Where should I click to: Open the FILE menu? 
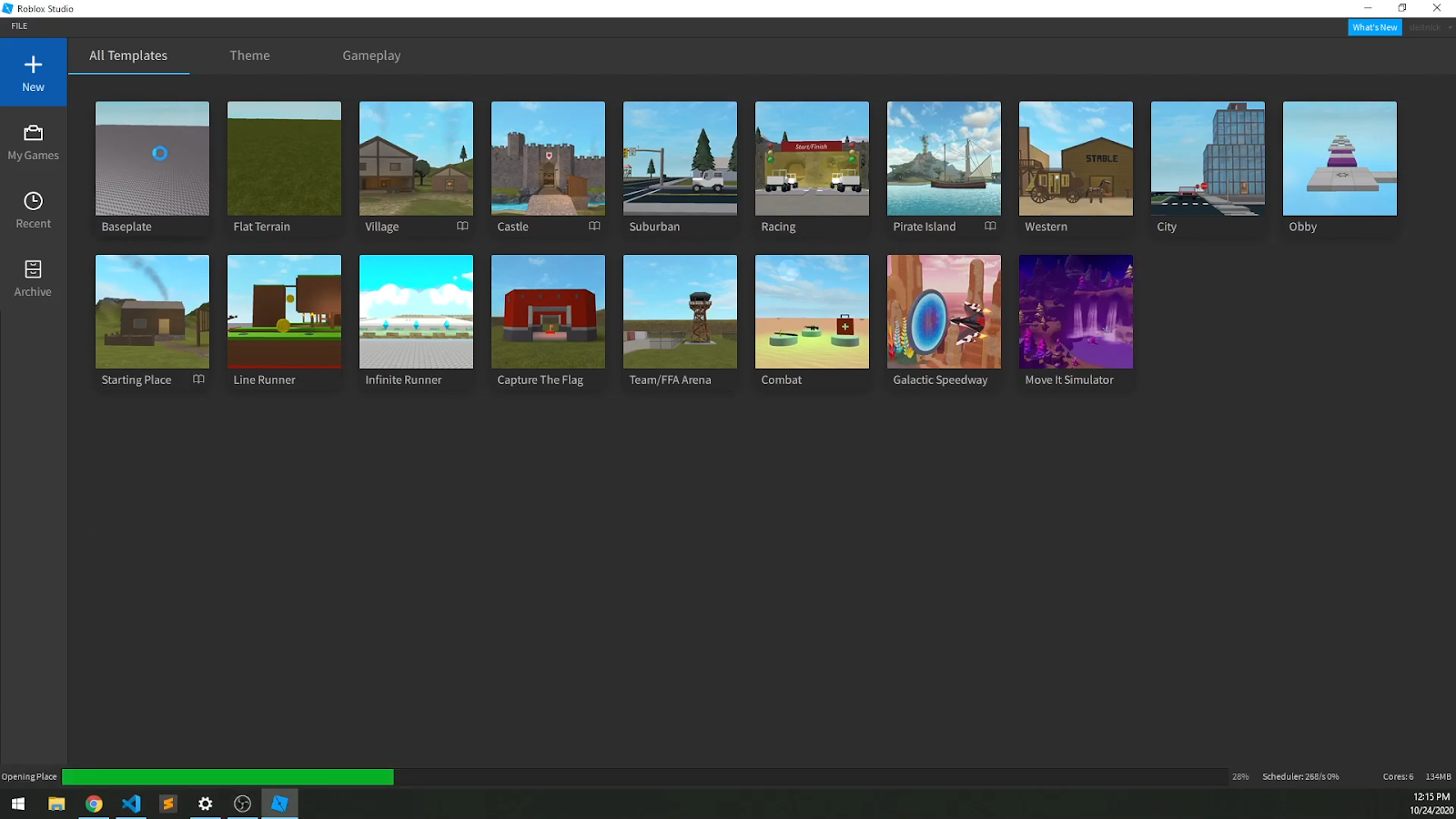click(x=18, y=25)
